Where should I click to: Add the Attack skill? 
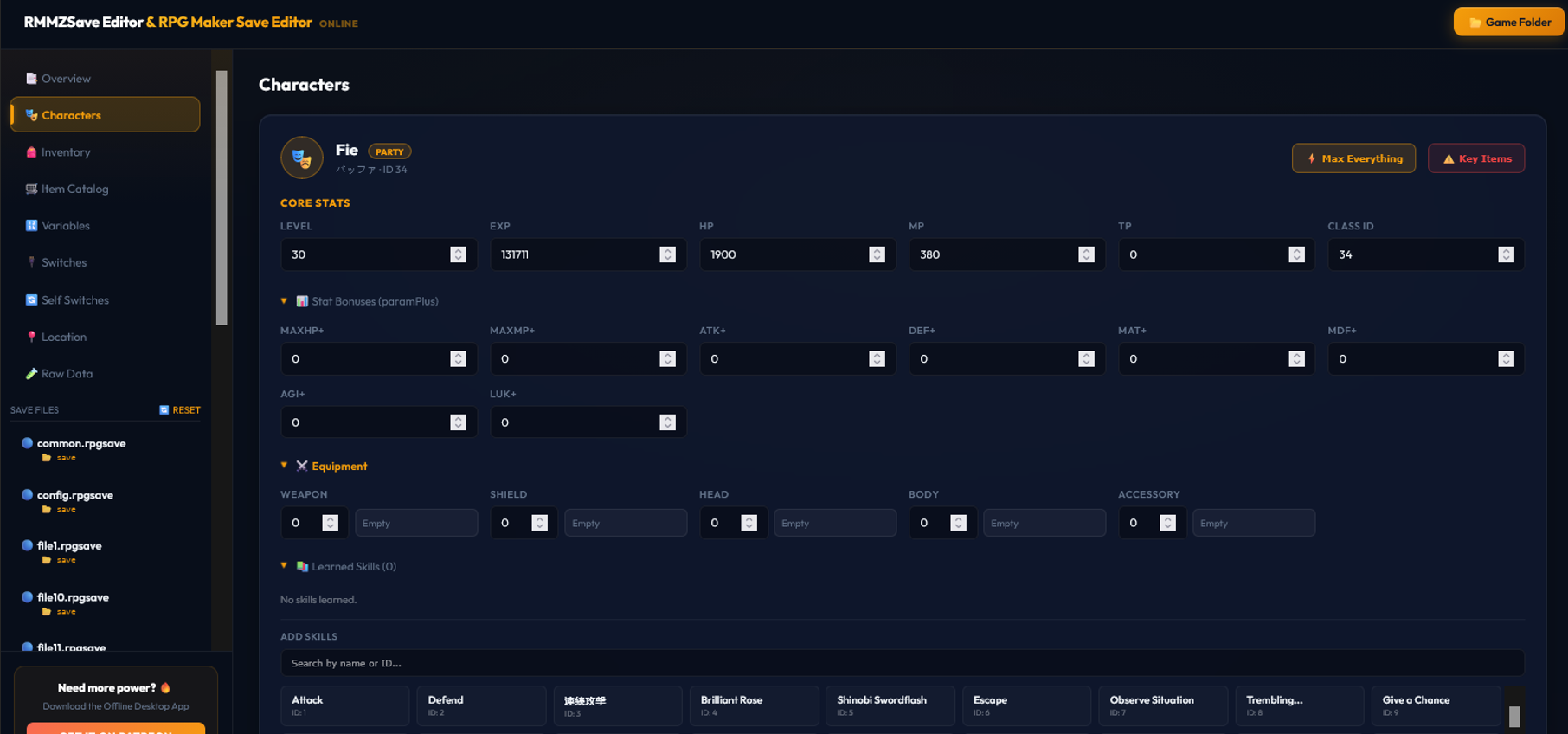344,705
